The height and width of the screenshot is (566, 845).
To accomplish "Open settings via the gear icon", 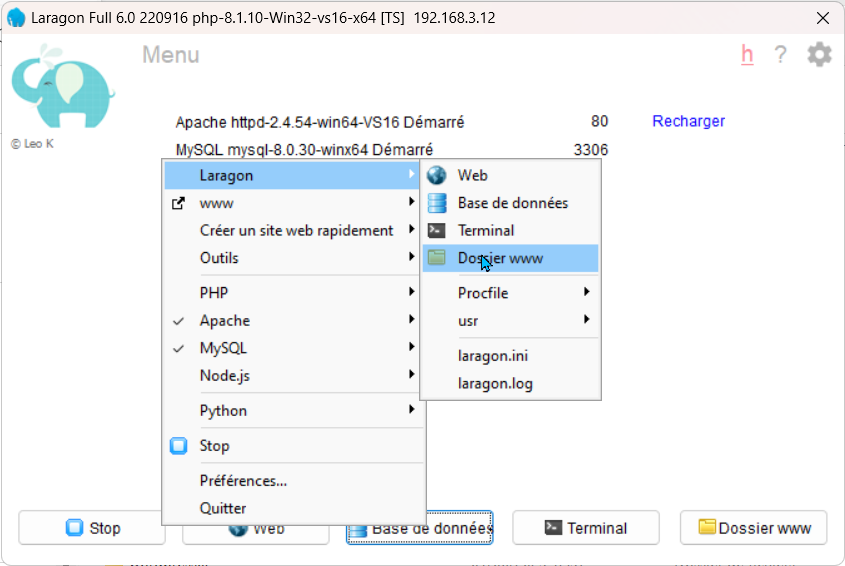I will (819, 55).
